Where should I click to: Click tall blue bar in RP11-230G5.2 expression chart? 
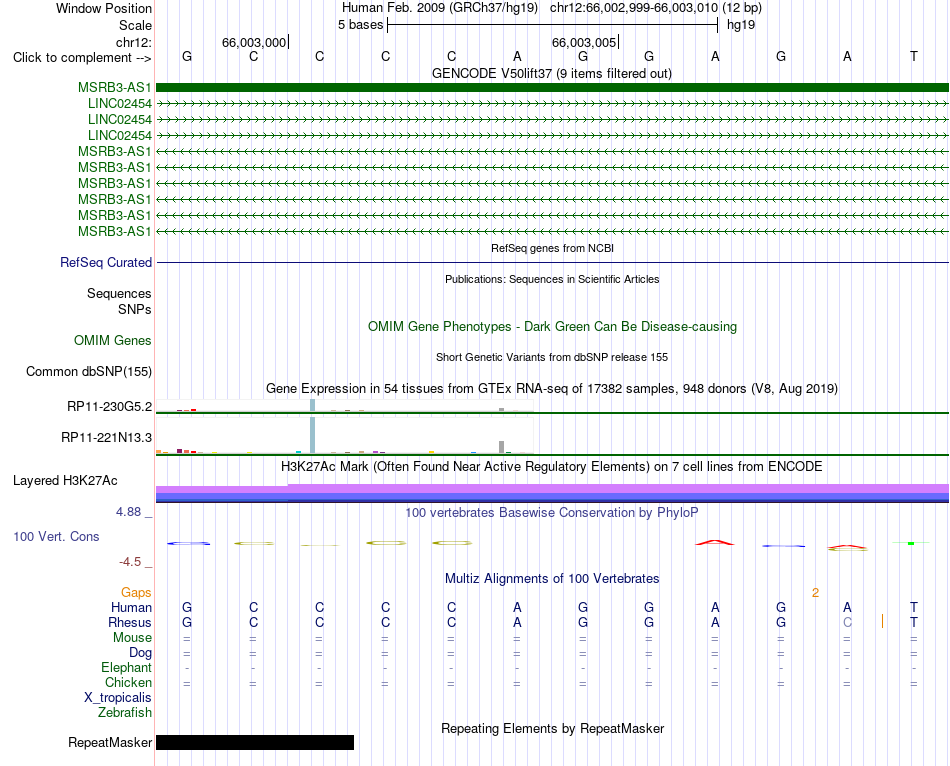pos(313,405)
